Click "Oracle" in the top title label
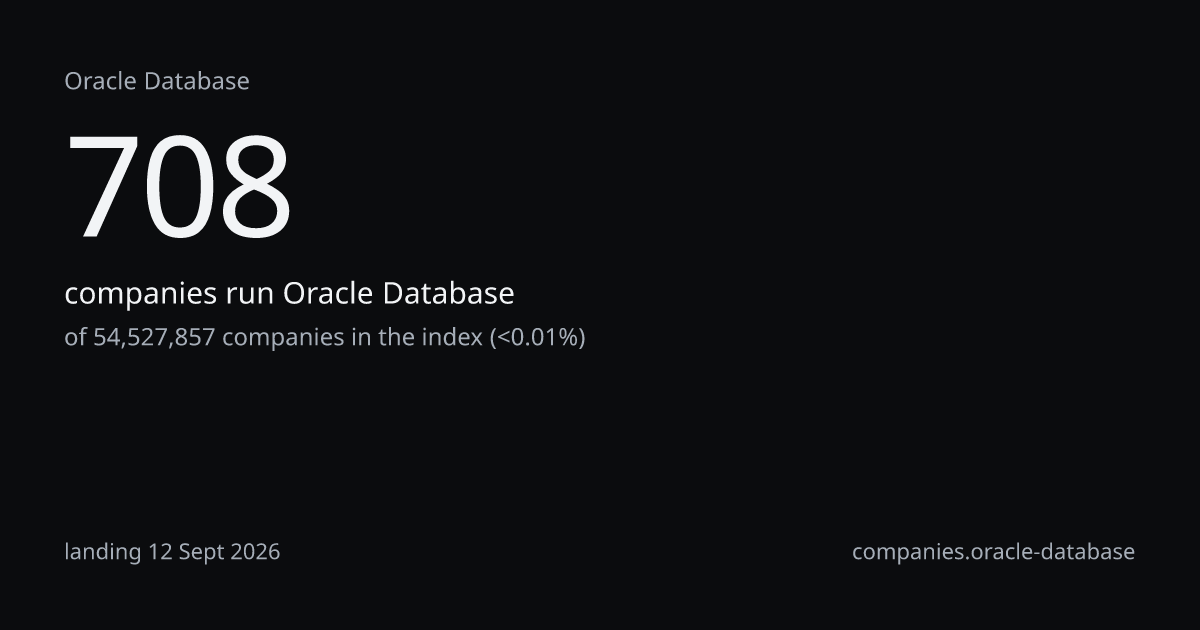 pos(101,81)
